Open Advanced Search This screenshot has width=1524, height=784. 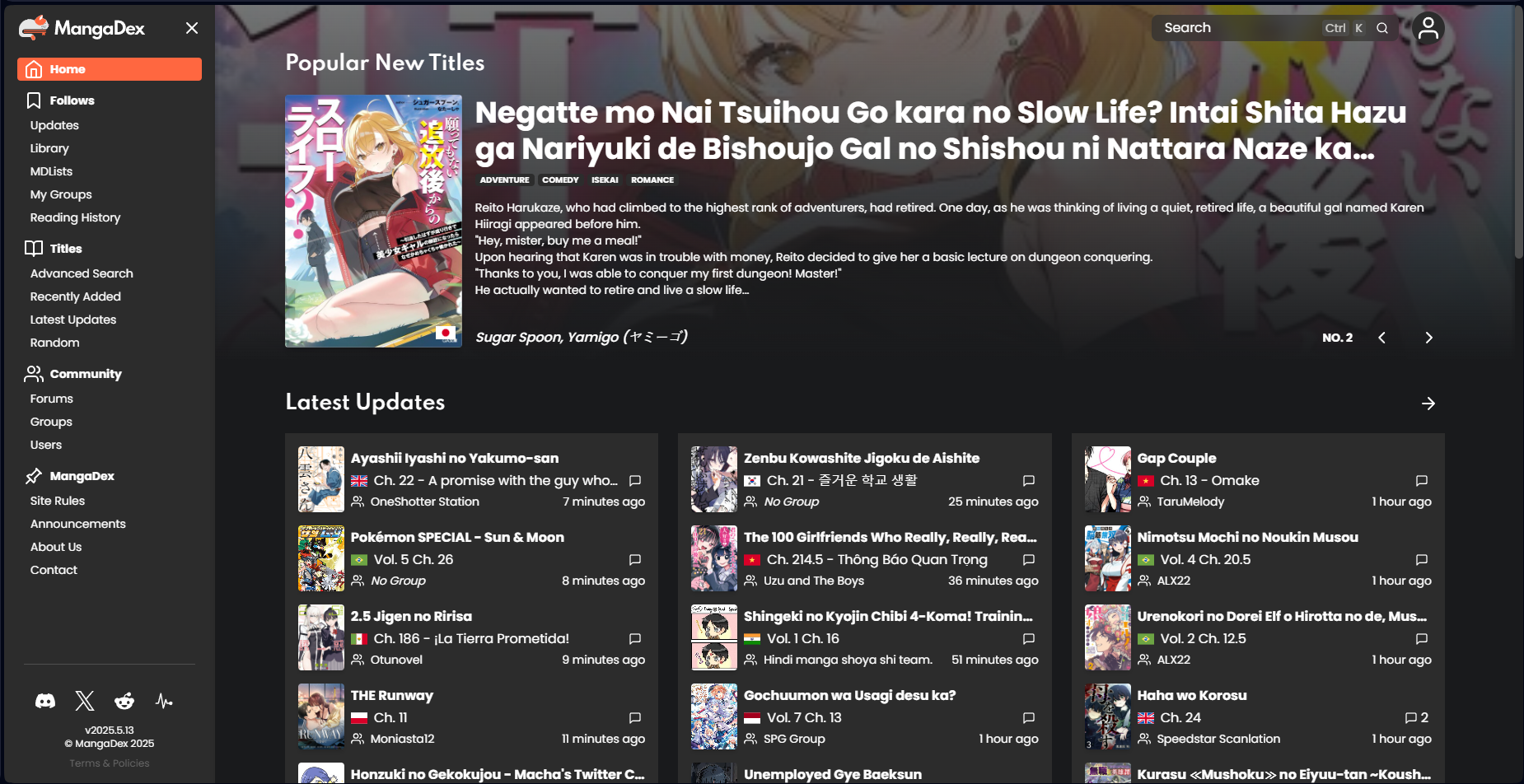82,273
